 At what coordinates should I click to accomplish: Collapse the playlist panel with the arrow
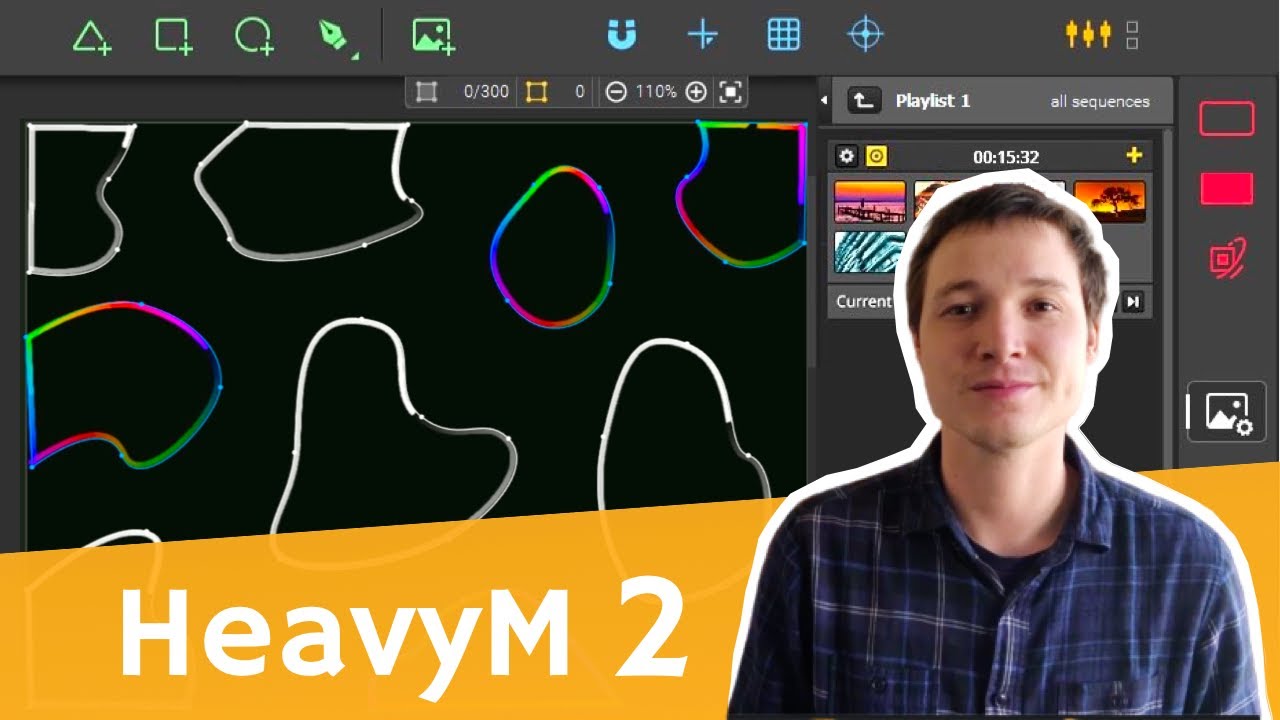click(824, 100)
